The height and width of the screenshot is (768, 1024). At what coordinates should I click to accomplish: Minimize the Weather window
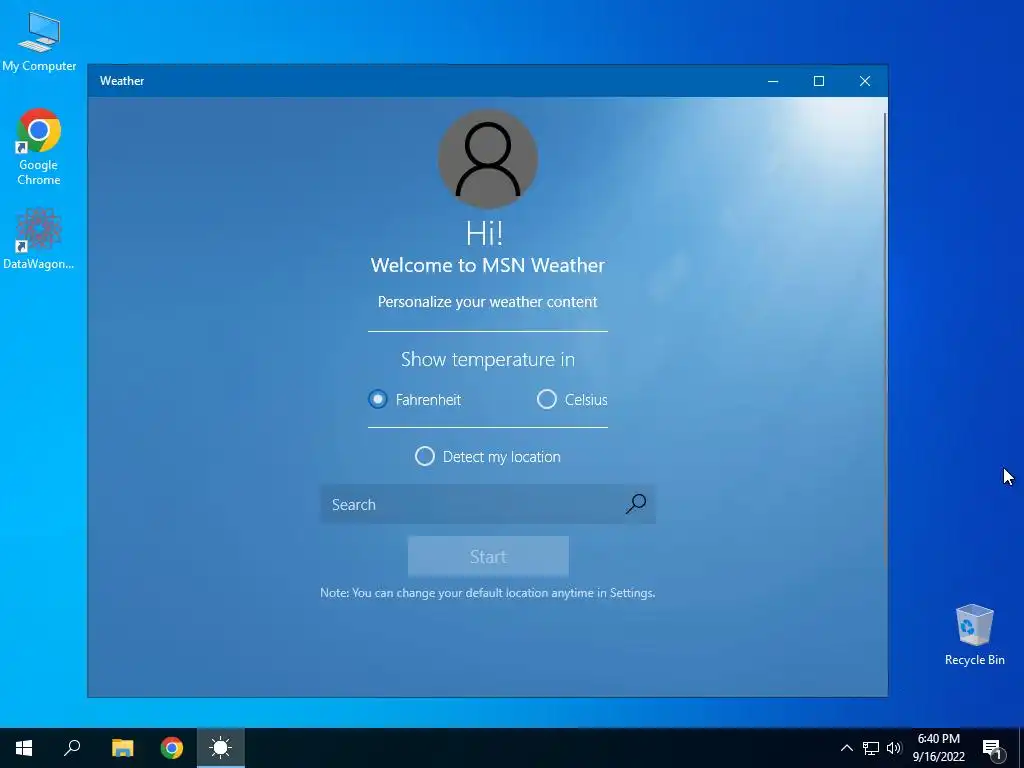point(773,81)
